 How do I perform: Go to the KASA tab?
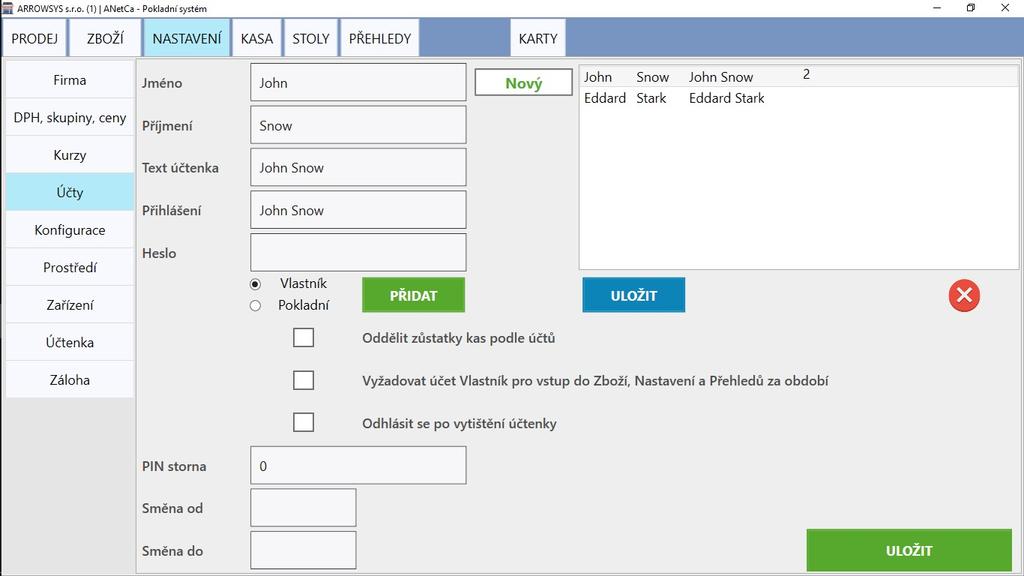(257, 39)
